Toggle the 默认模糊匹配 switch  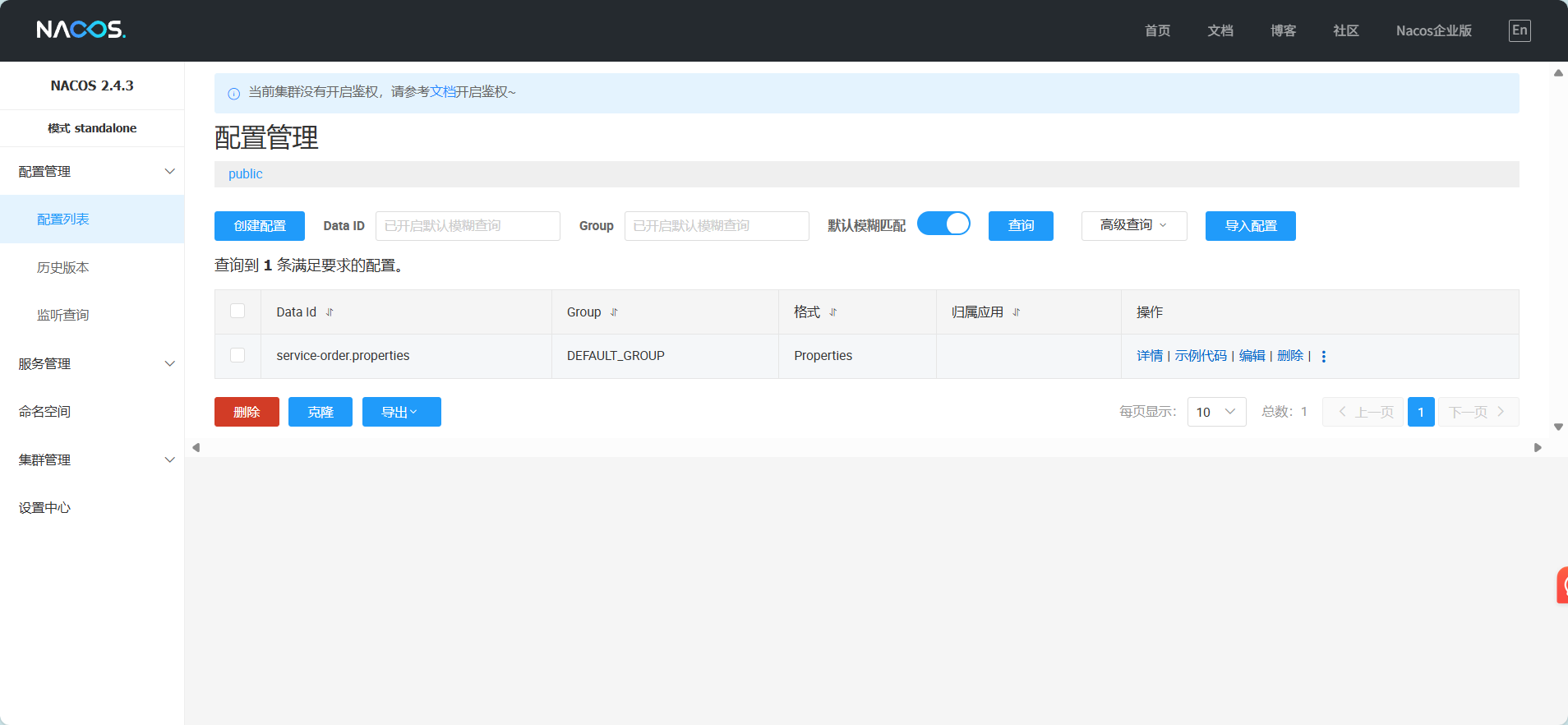coord(943,224)
